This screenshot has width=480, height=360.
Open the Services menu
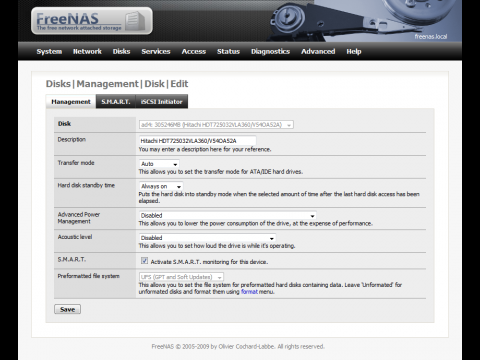(156, 52)
